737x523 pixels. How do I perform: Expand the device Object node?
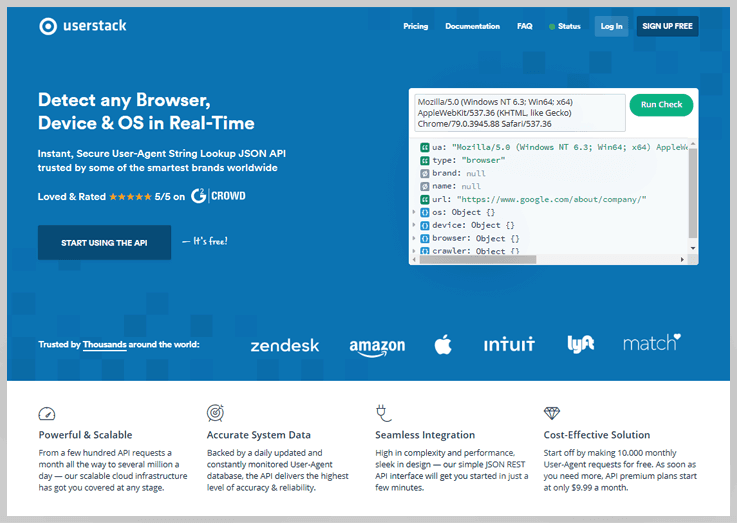[x=414, y=225]
